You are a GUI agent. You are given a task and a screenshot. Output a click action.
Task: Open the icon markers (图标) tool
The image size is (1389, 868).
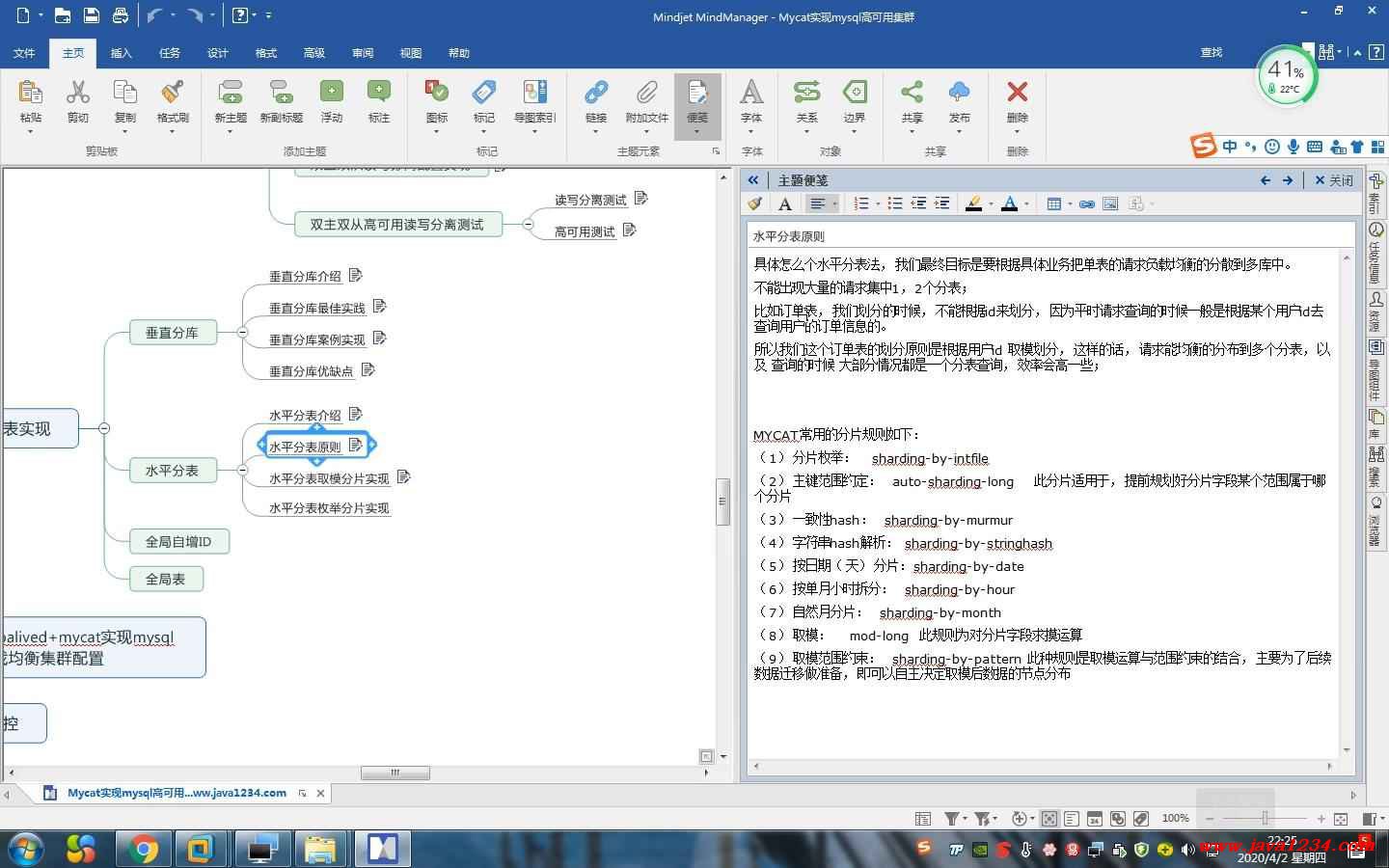click(x=437, y=93)
